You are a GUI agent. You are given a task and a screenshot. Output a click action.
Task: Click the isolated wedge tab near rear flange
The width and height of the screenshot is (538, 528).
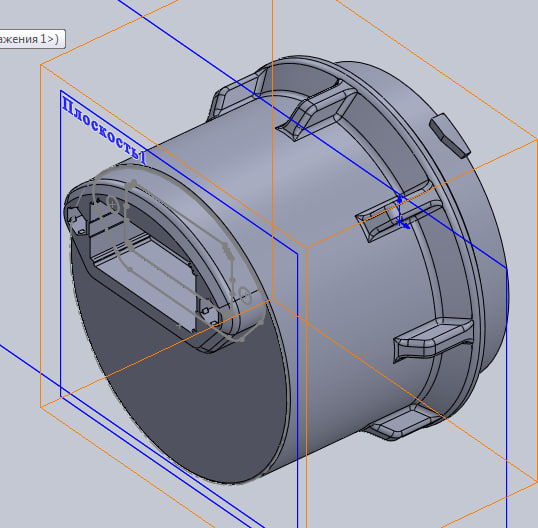450,135
